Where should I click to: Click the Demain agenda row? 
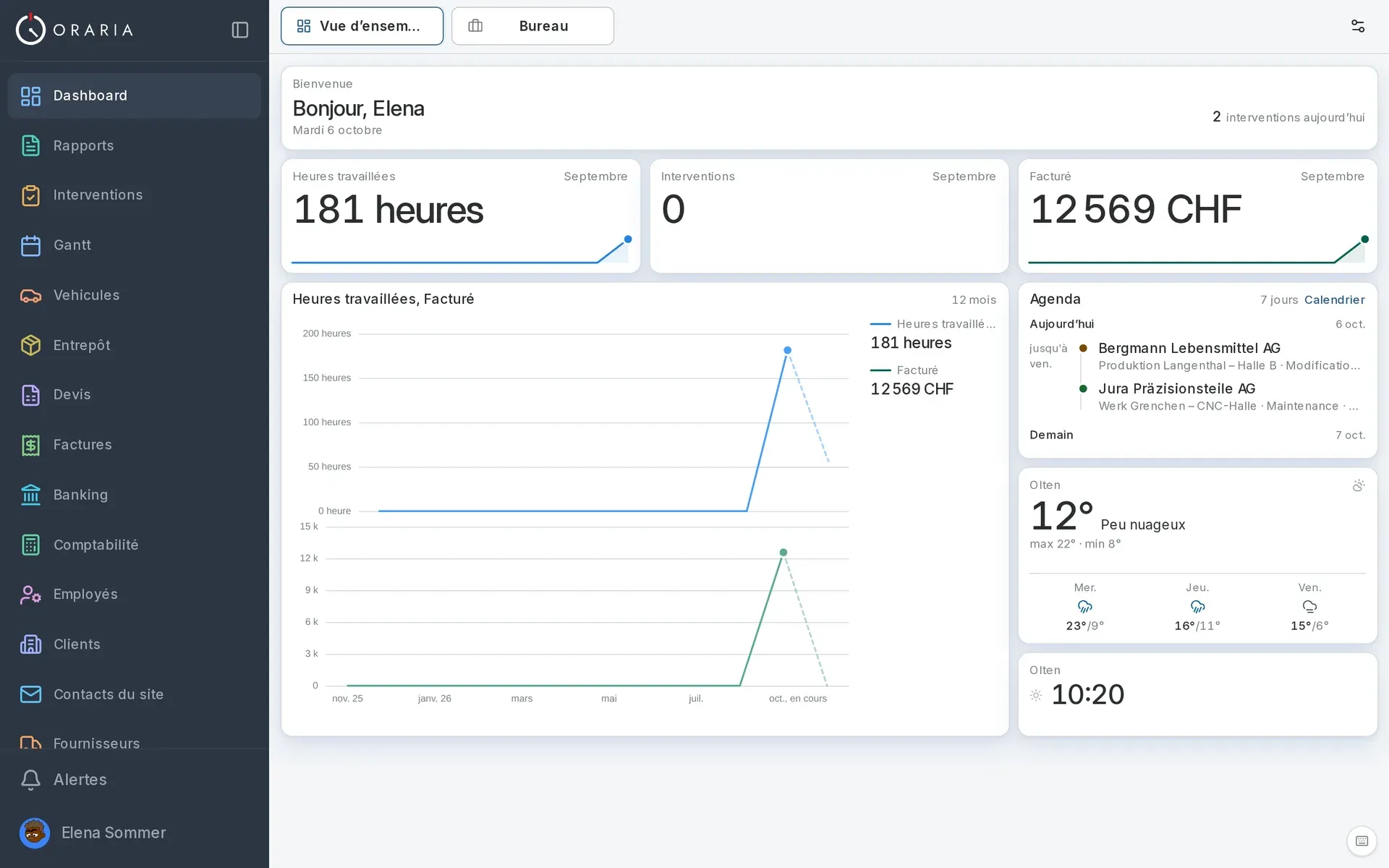[1197, 435]
